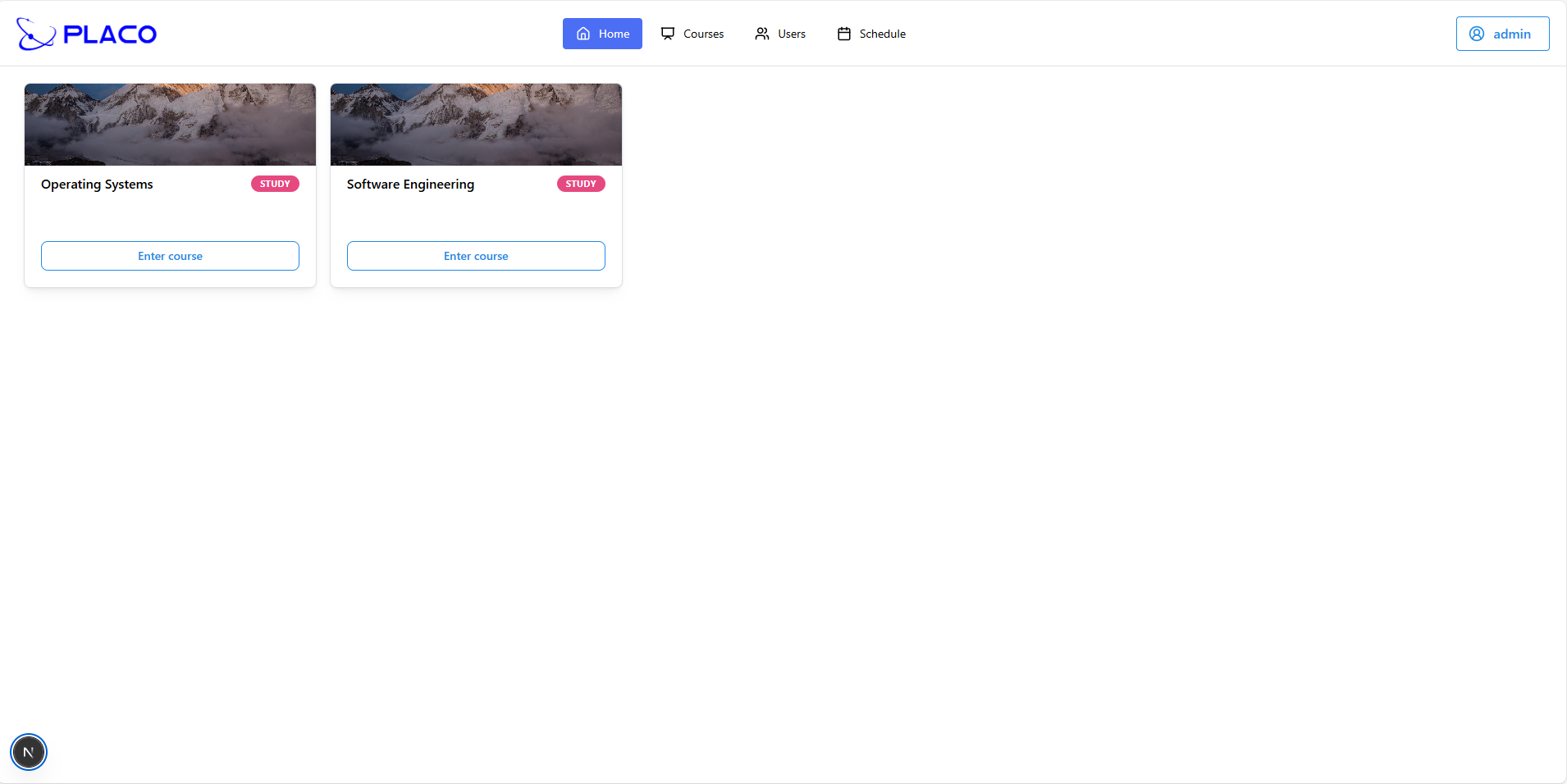Click the Schedule calendar icon
The height and width of the screenshot is (784, 1567).
[x=844, y=34]
